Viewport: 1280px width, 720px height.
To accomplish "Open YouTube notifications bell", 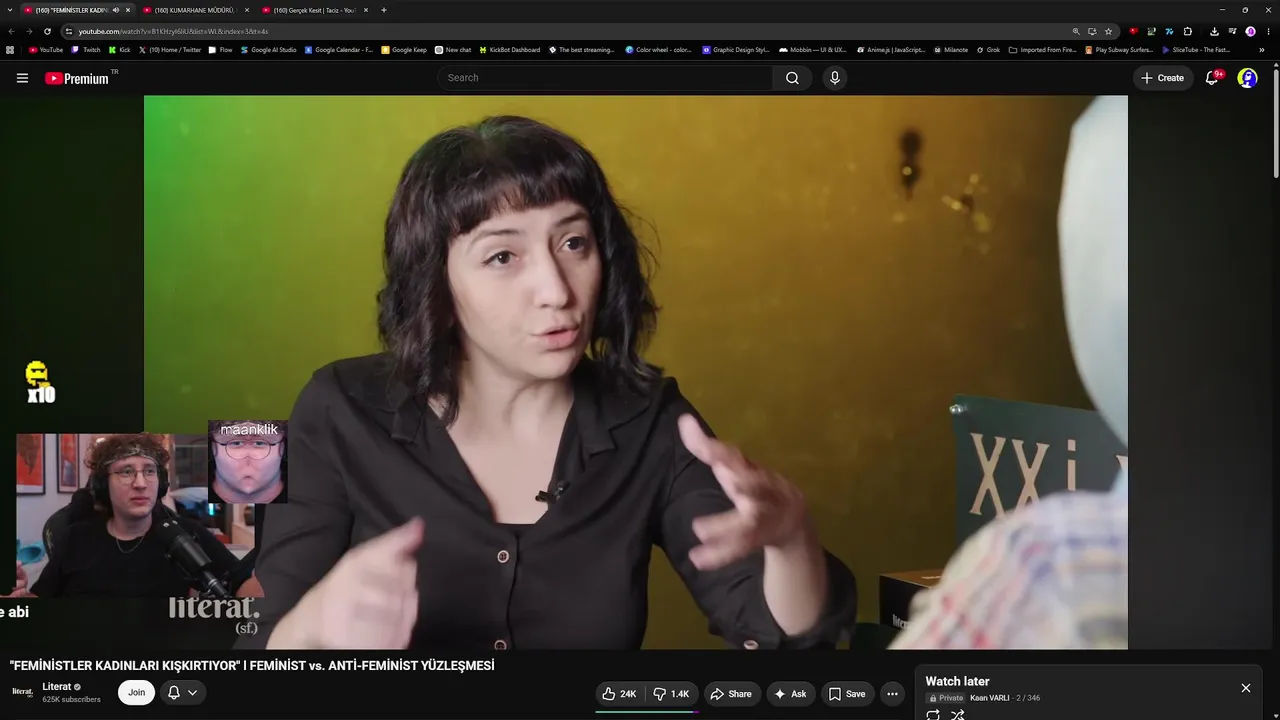I will click(x=1212, y=78).
